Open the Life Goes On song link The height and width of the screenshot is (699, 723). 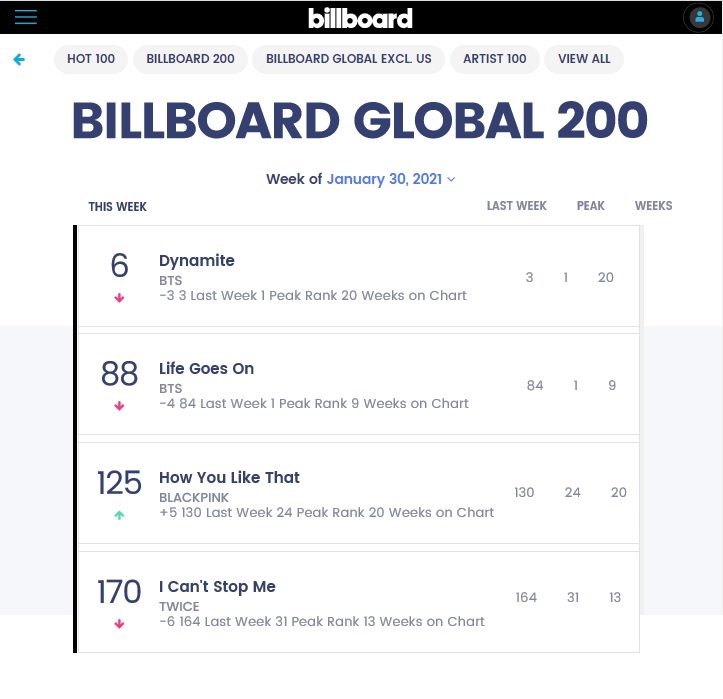coord(207,369)
